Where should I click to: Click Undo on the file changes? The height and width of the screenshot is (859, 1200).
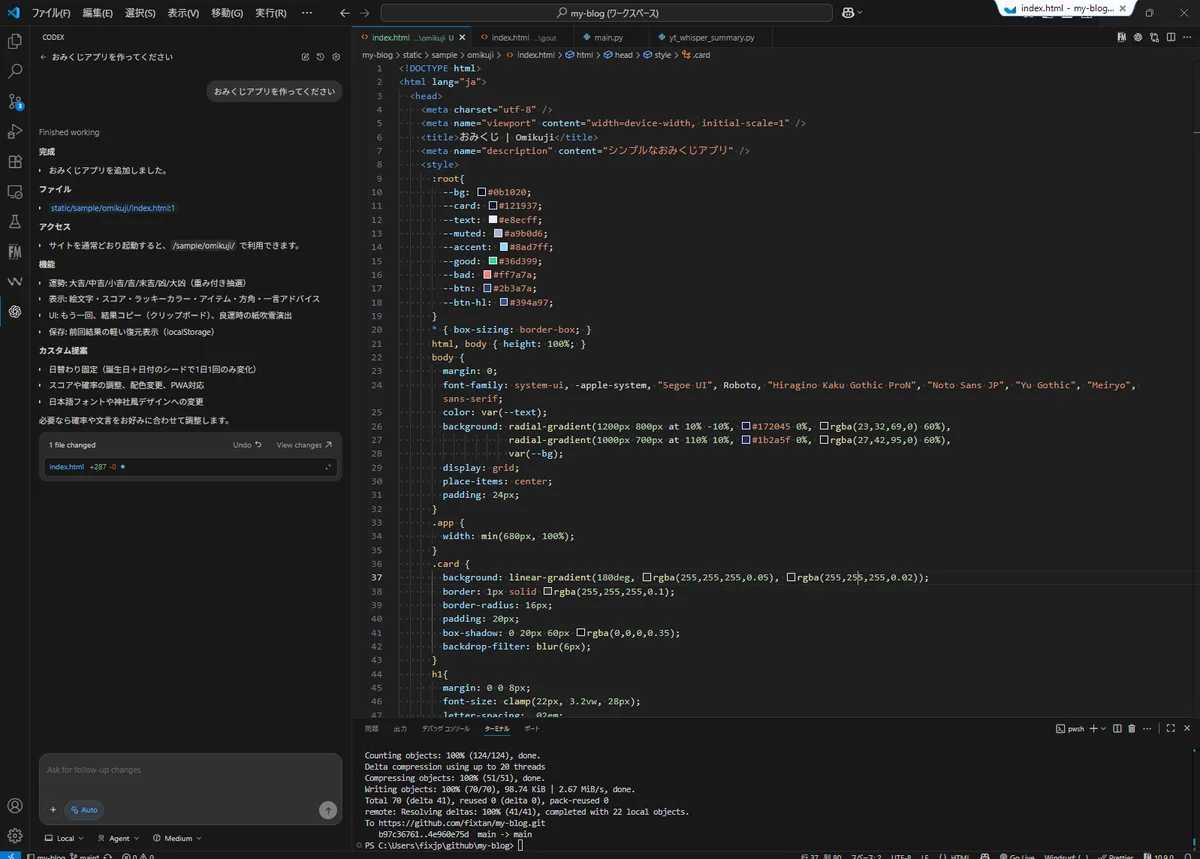tap(247, 445)
